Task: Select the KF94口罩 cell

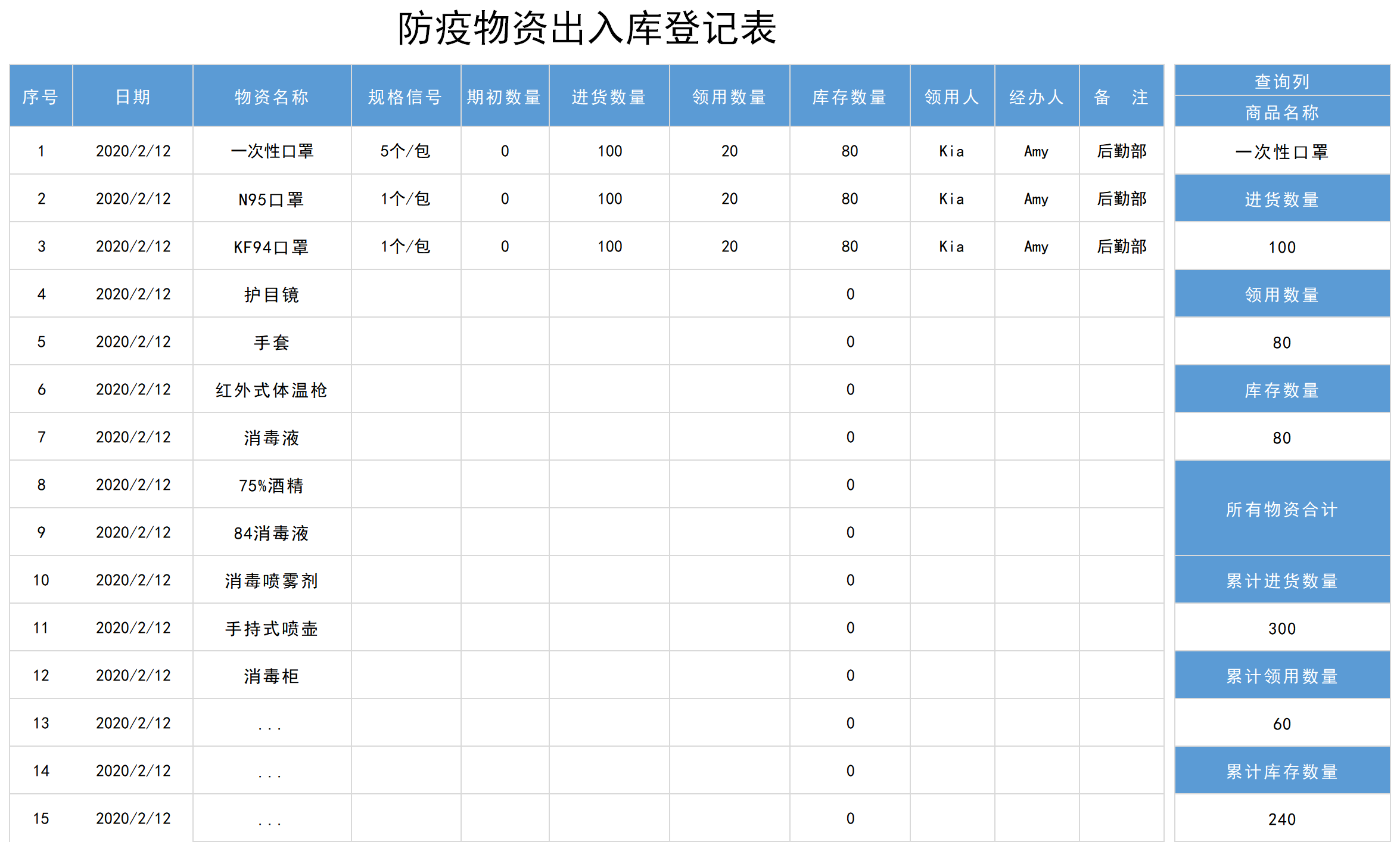Action: (x=272, y=247)
